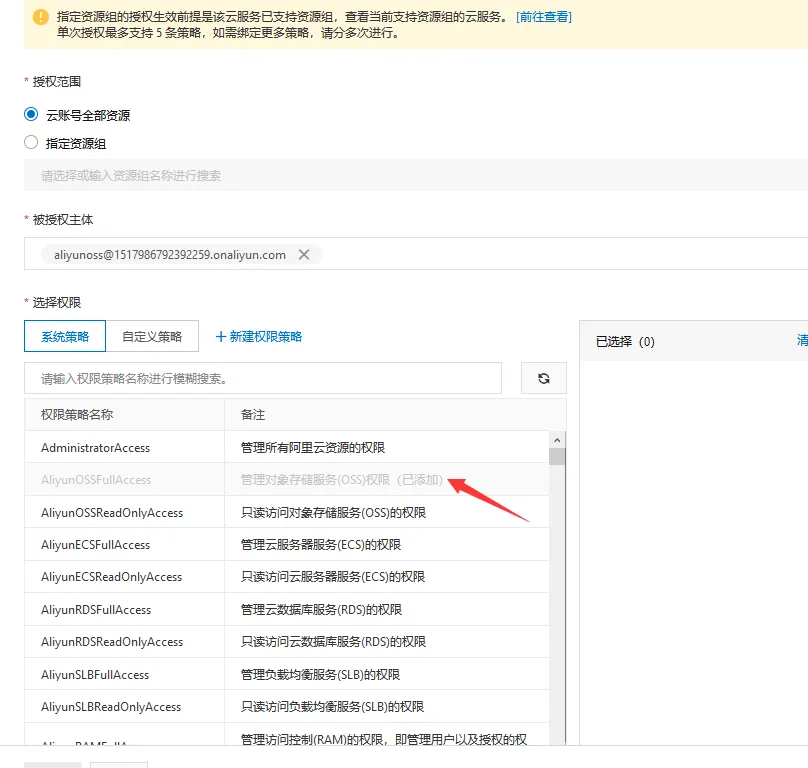Click the 只读访问对象存储服务(OSS)的权限 remark

333,512
